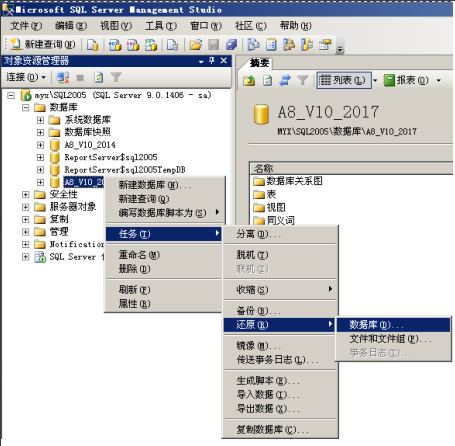Click the Properties Window toolbar icon
Screen dimensions: 455x446
325,45
